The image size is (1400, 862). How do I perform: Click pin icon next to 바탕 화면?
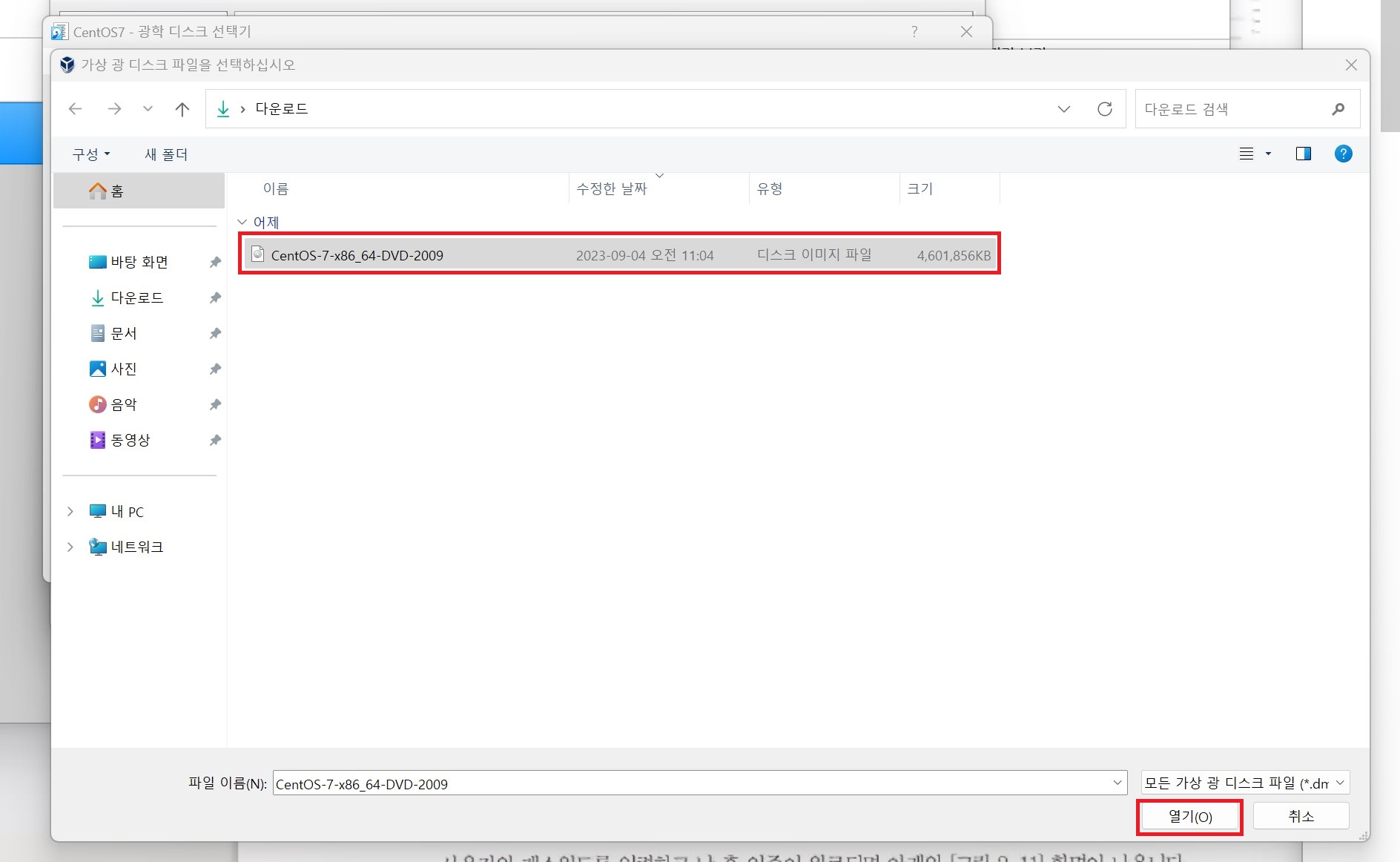point(215,262)
